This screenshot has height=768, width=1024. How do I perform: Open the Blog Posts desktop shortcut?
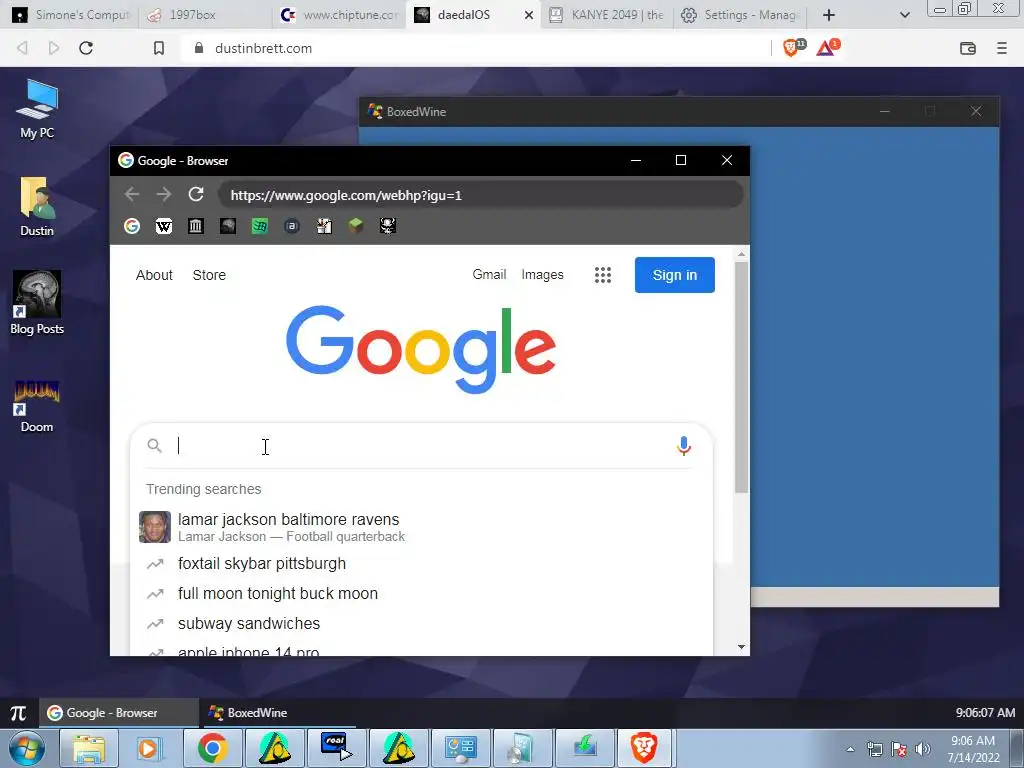[x=37, y=304]
